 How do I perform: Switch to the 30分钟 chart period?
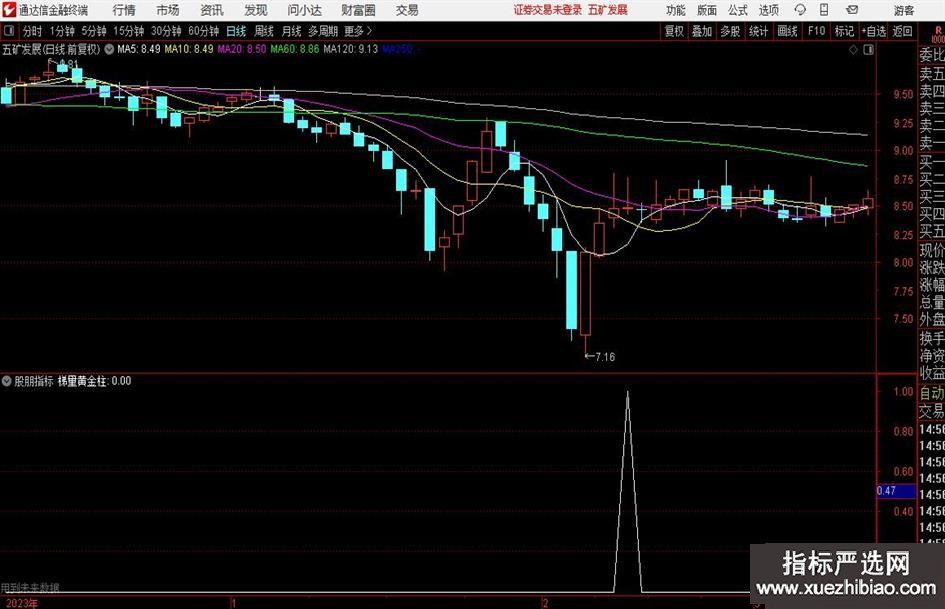point(166,31)
